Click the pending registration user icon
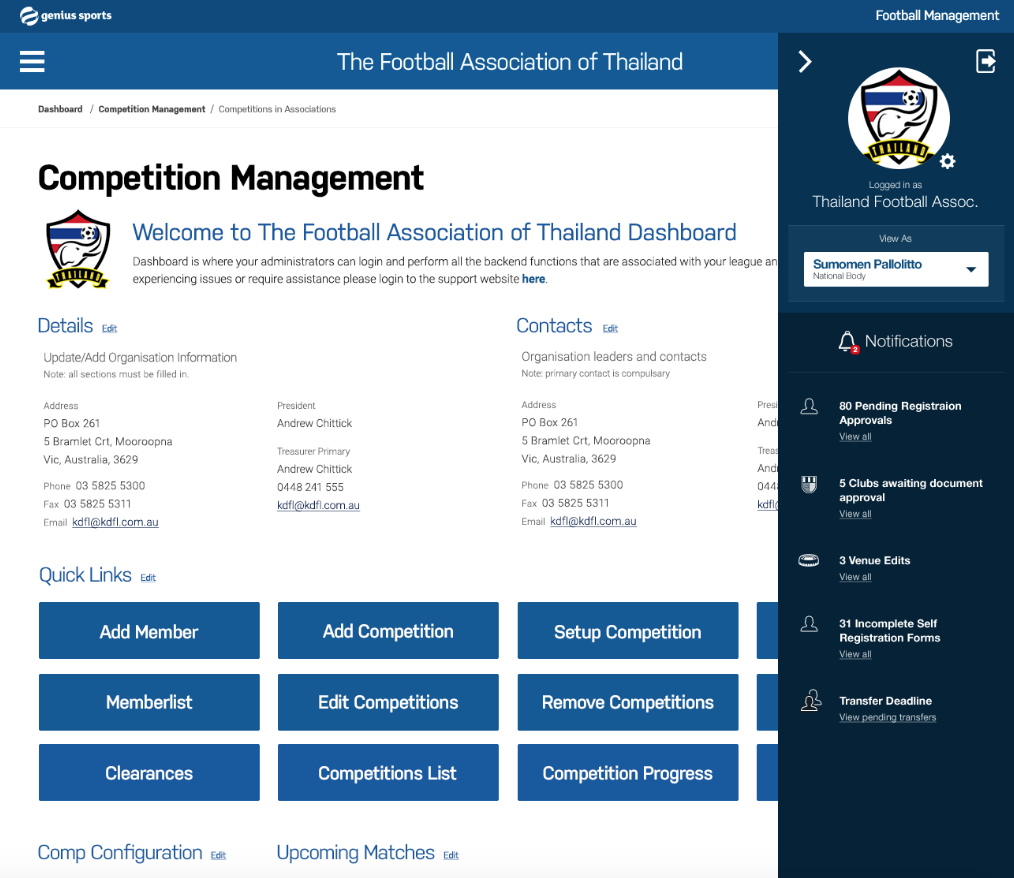Image resolution: width=1014 pixels, height=878 pixels. tap(809, 406)
